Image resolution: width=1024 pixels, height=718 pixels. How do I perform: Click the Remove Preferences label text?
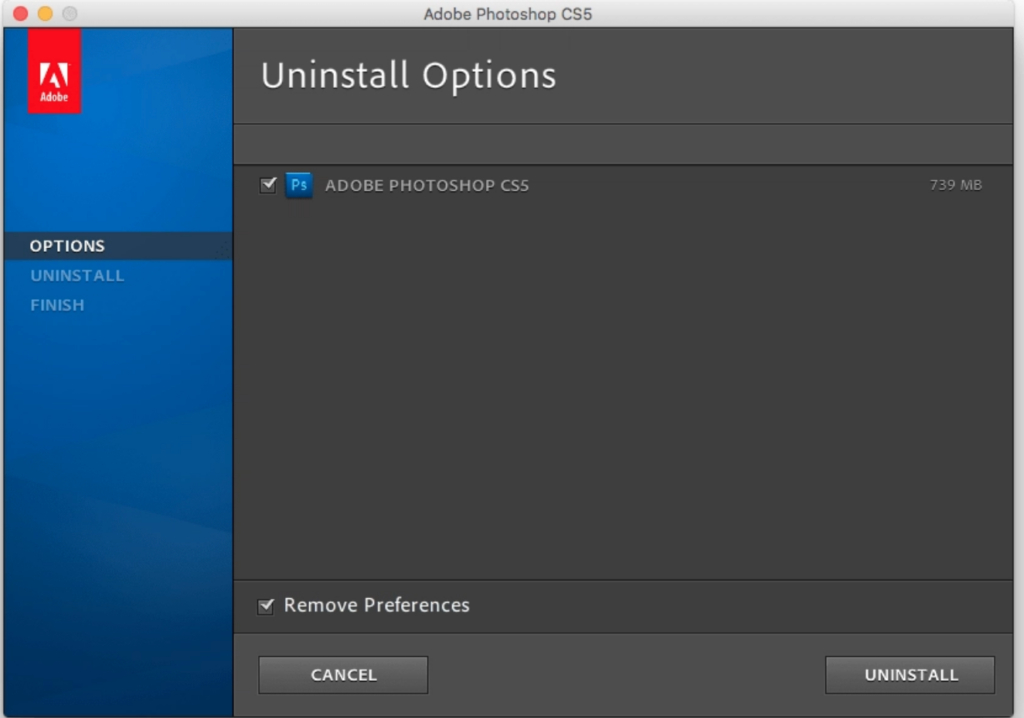coord(377,605)
